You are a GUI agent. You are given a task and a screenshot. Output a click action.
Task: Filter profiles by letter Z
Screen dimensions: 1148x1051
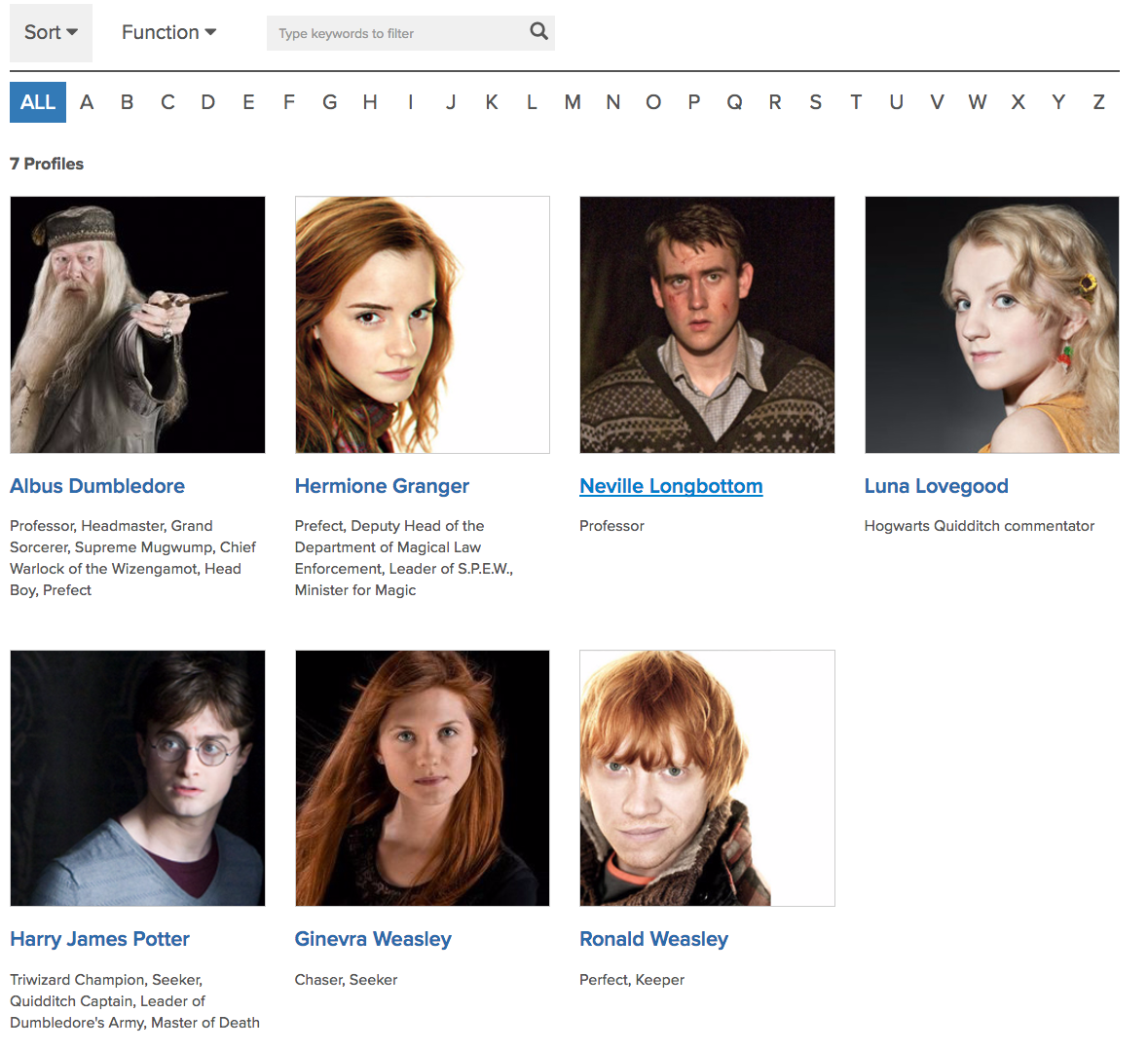tap(1099, 102)
